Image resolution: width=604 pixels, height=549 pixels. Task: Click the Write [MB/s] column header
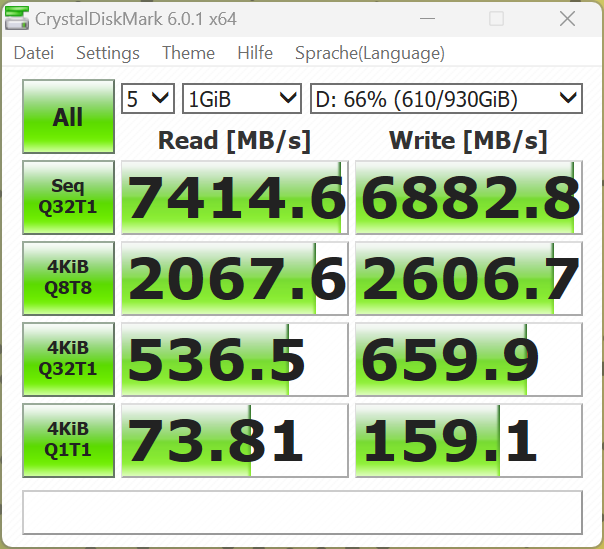pyautogui.click(x=468, y=141)
